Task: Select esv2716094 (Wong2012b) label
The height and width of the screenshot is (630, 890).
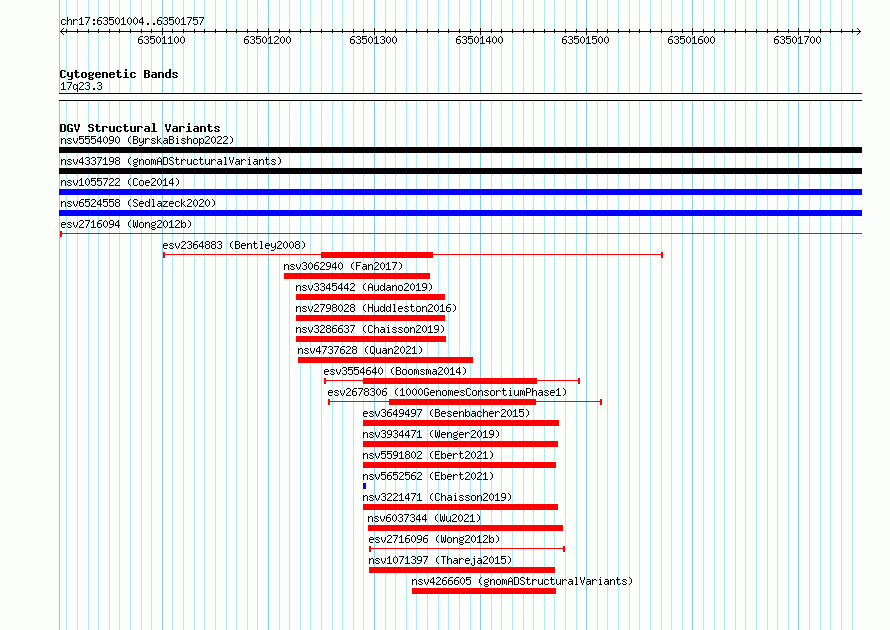Action: pos(126,224)
